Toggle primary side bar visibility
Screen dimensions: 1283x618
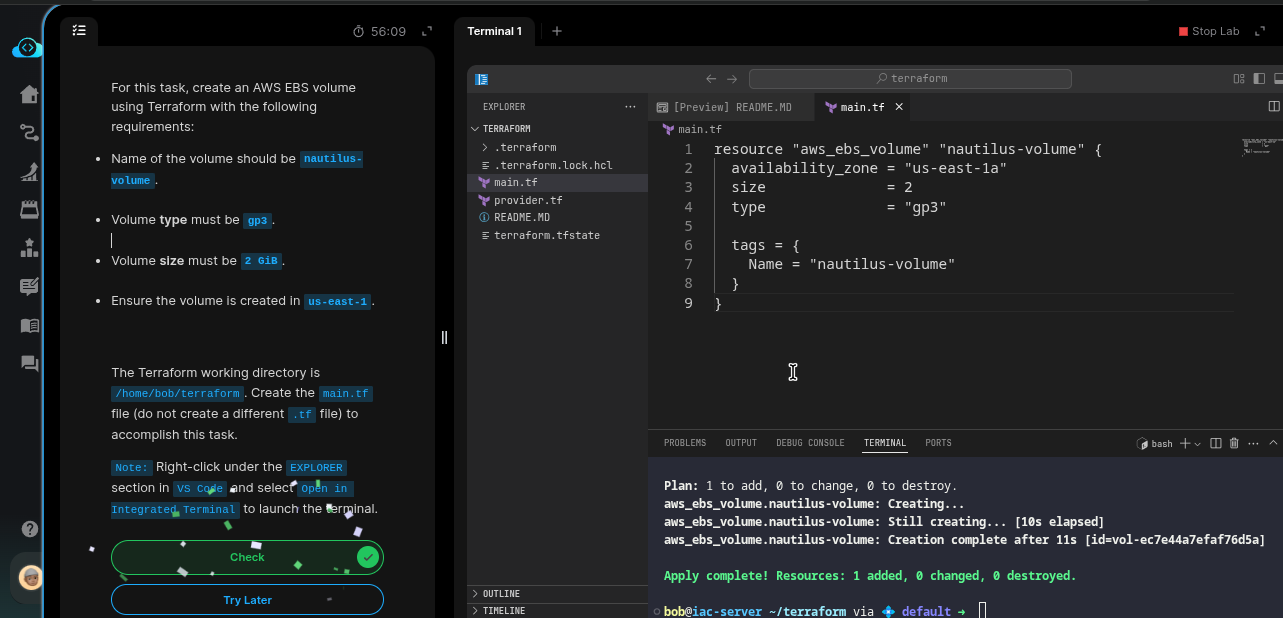(x=1259, y=78)
